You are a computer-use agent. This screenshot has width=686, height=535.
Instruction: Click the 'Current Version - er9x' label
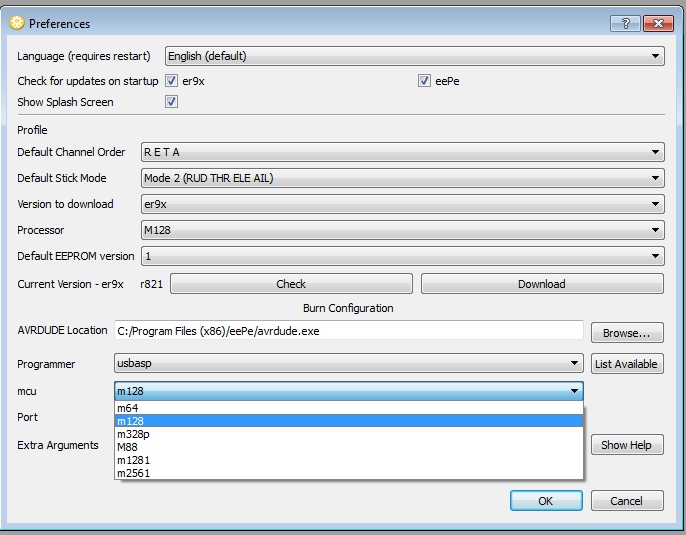coord(70,284)
